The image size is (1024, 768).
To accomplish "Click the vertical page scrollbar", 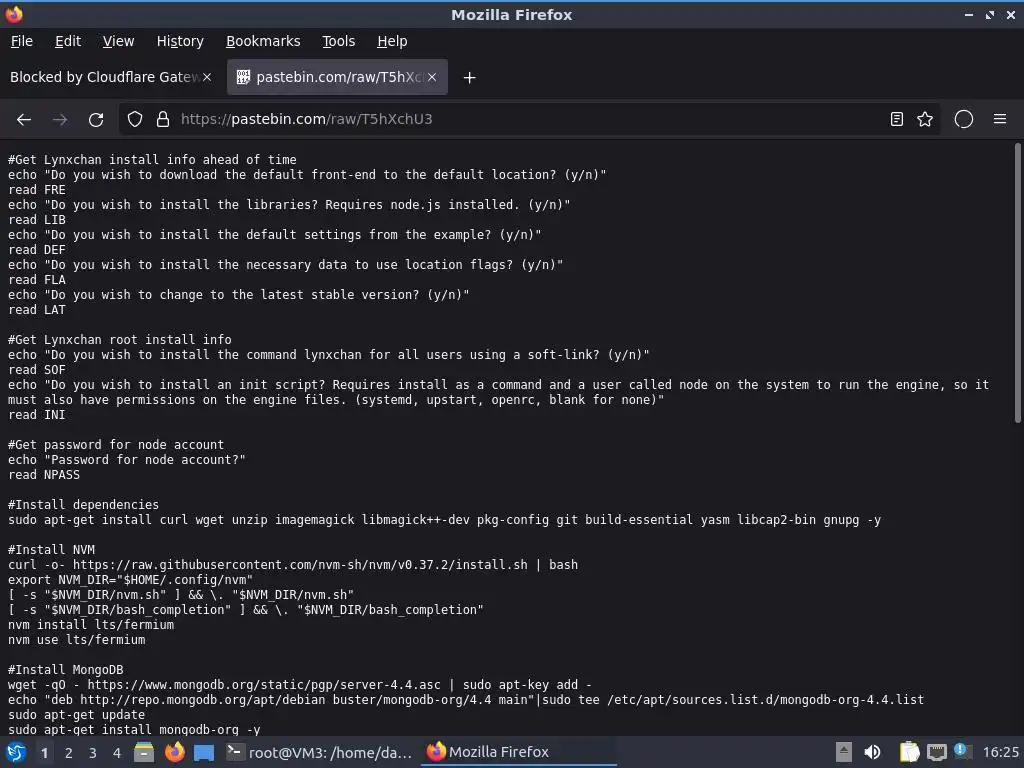I will [x=1017, y=283].
